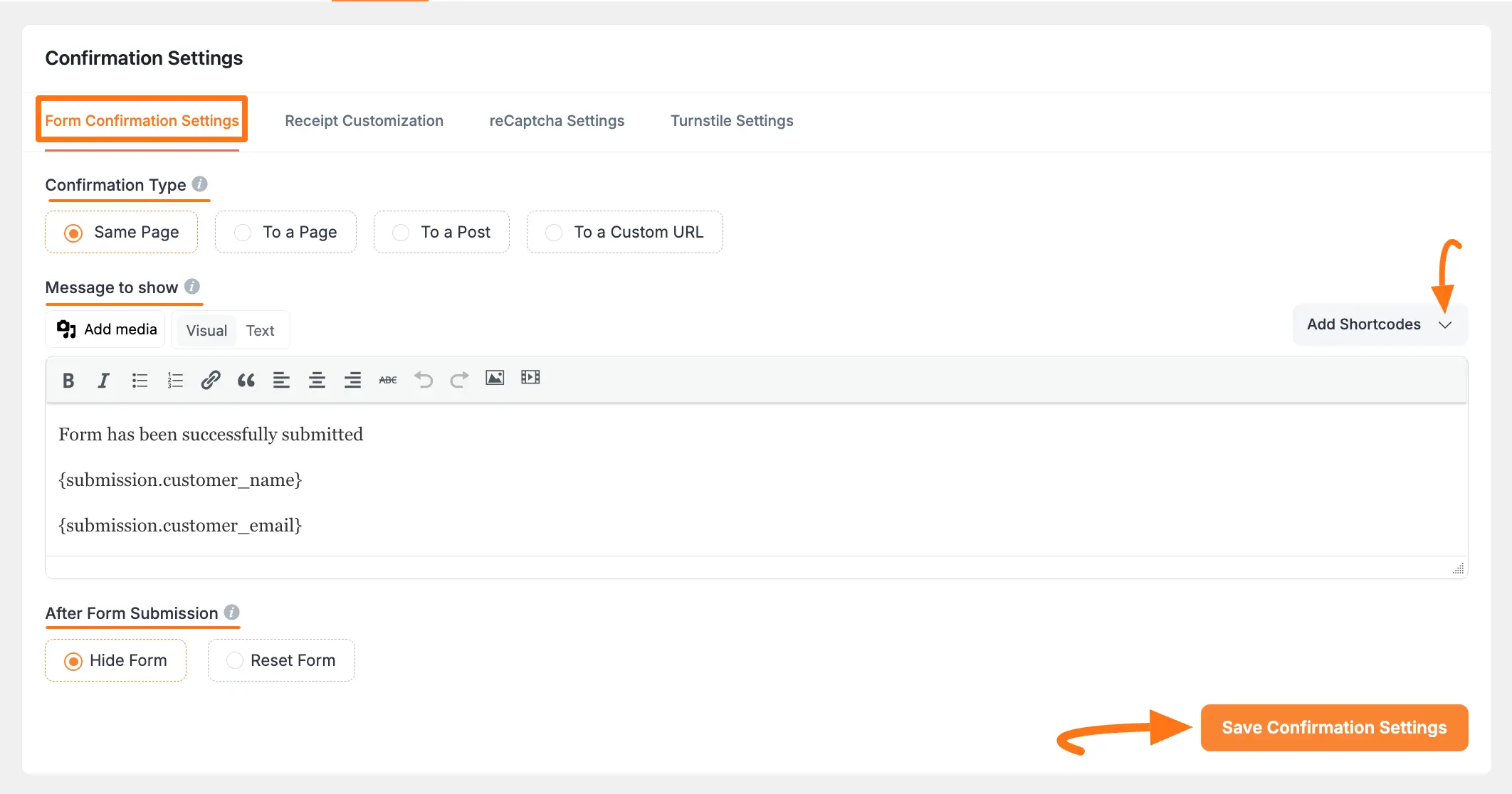Viewport: 1512px width, 794px height.
Task: Open the Message to show help tooltip
Action: (191, 286)
